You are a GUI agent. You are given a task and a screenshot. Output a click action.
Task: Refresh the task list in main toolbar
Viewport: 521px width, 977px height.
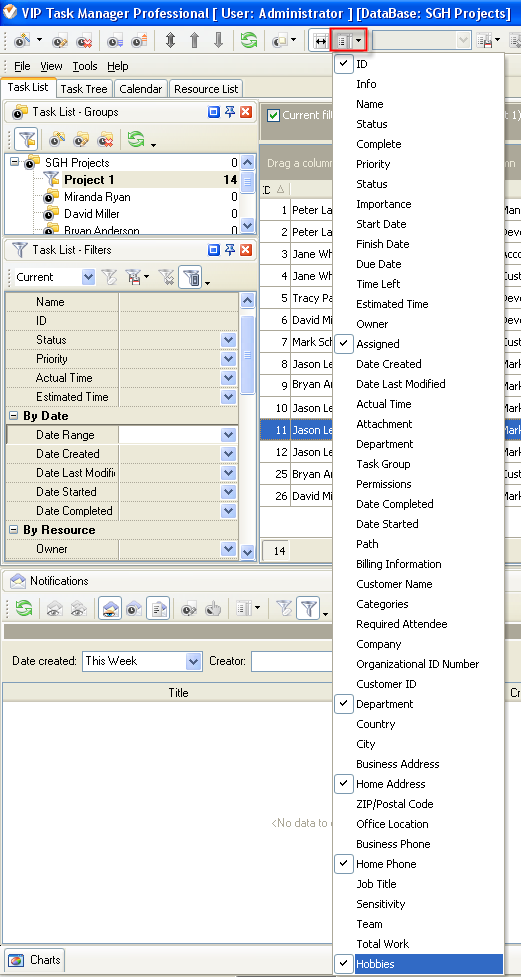(249, 41)
